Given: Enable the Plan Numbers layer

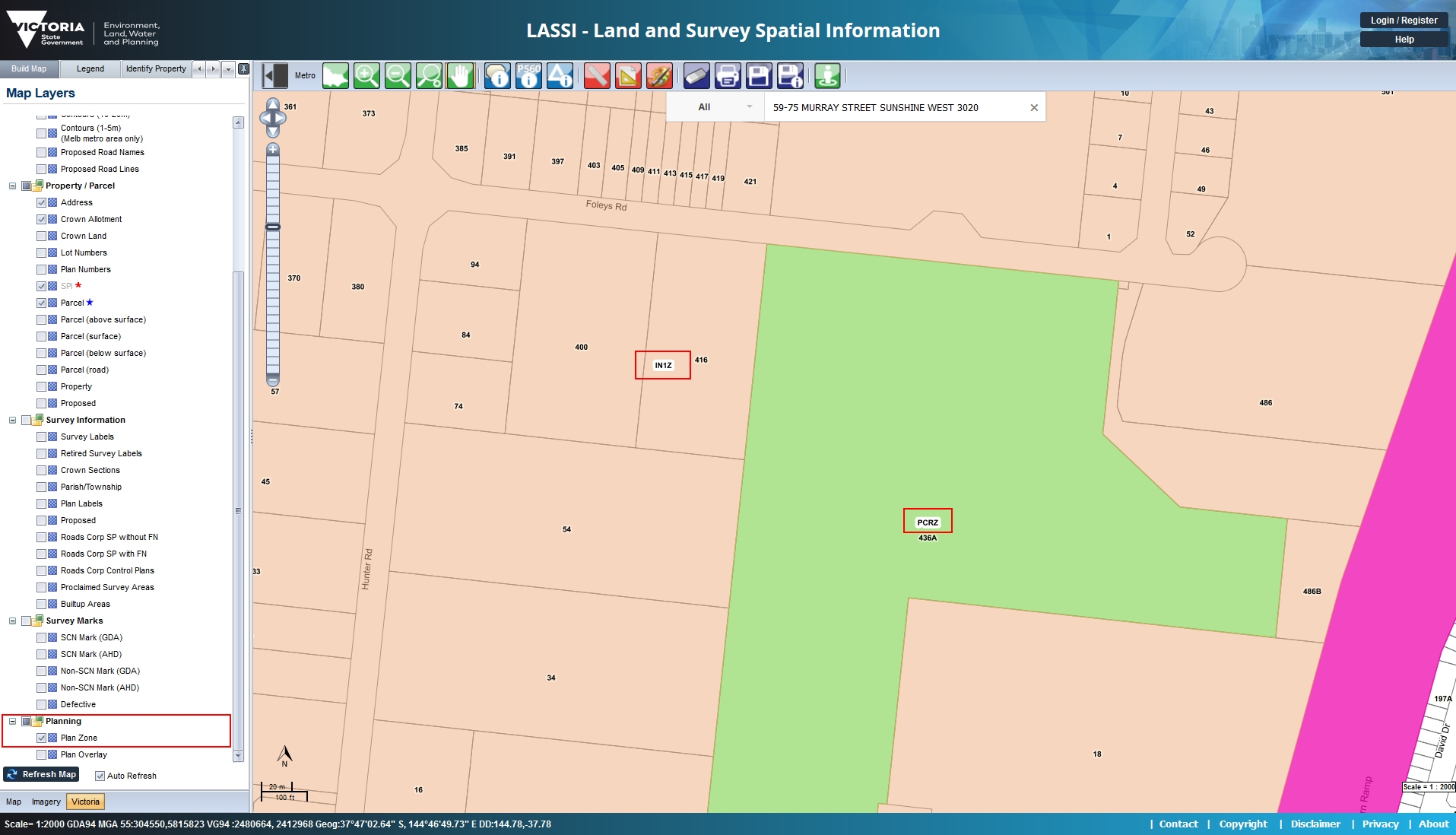Looking at the screenshot, I should (x=41, y=269).
